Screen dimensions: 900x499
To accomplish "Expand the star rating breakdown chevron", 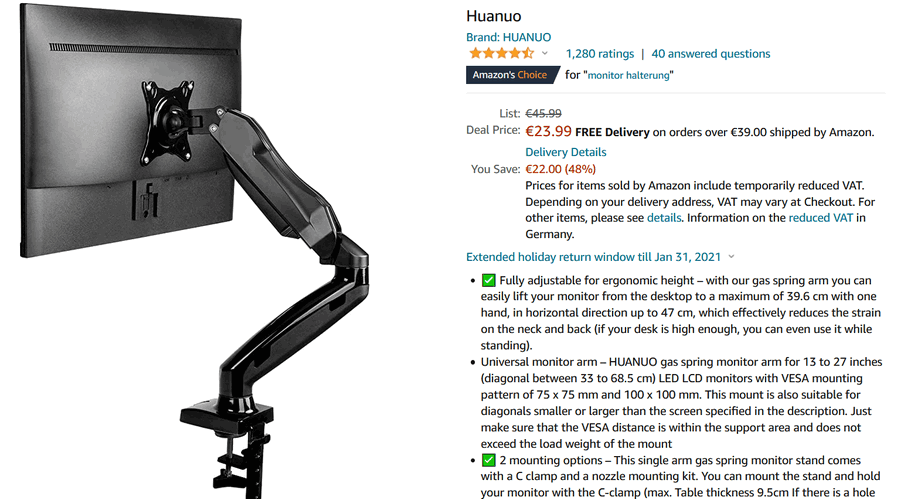I will (x=545, y=53).
